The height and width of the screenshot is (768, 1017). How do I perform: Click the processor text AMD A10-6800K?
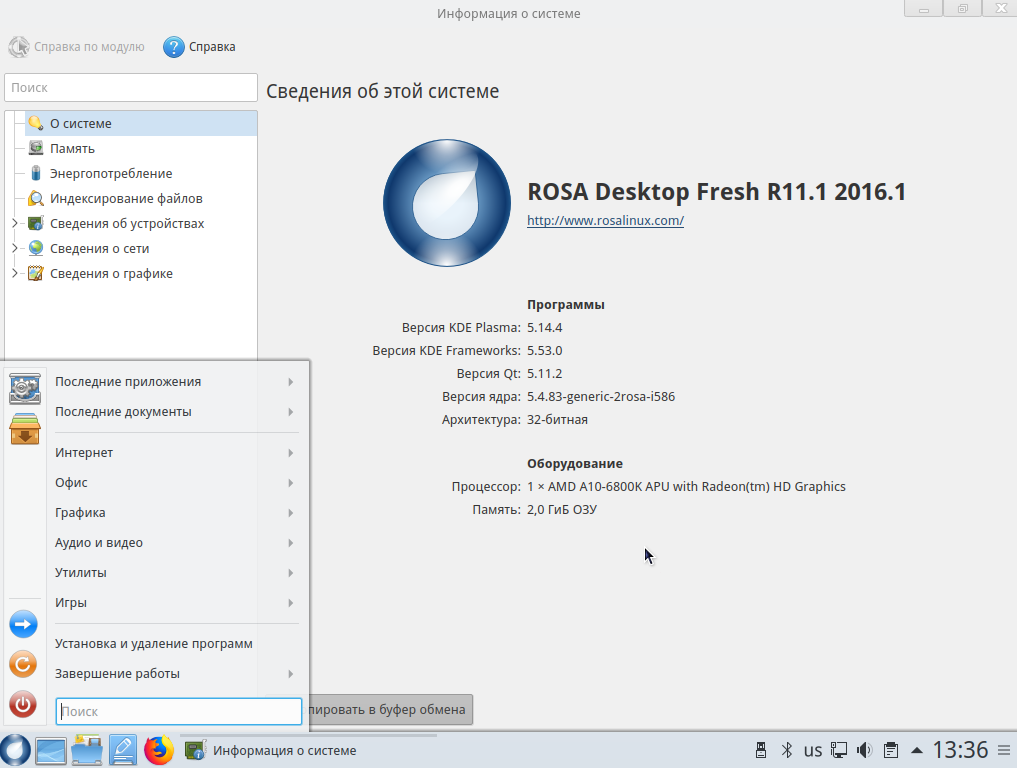pos(686,486)
